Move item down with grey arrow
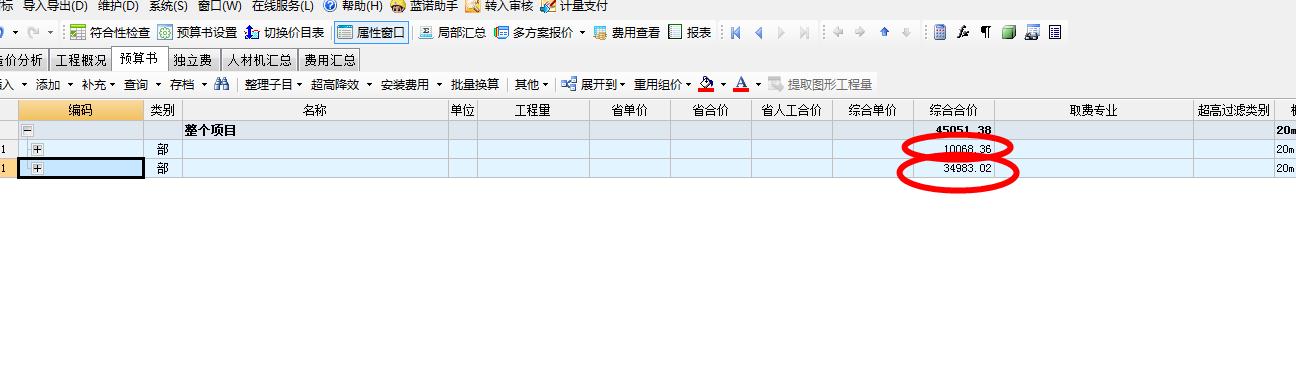 pos(906,32)
